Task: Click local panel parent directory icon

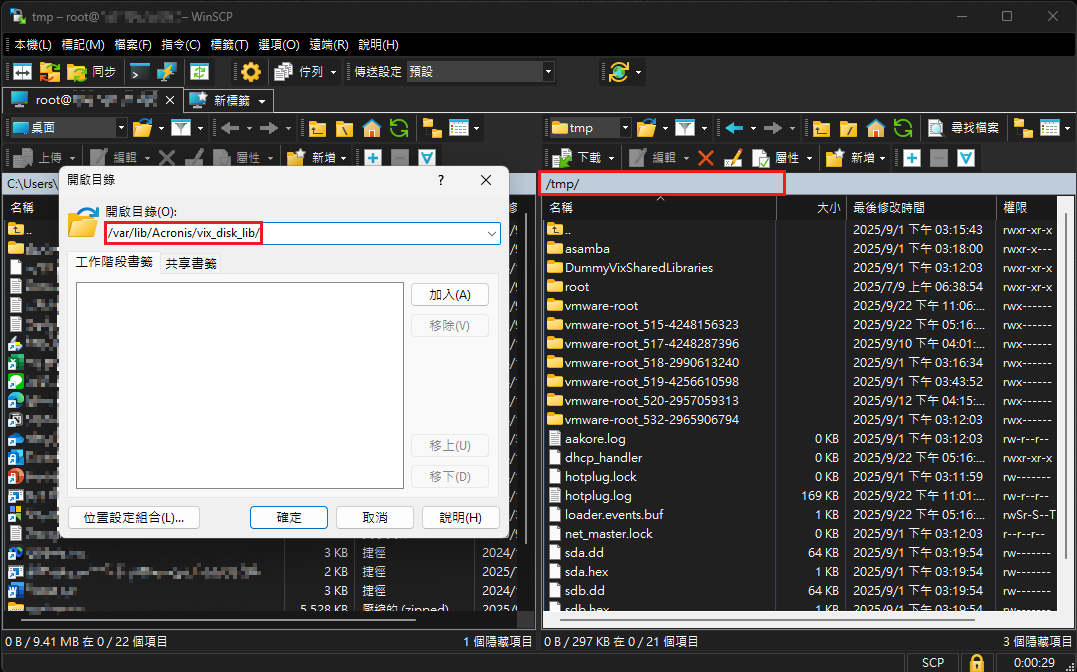Action: pos(317,128)
